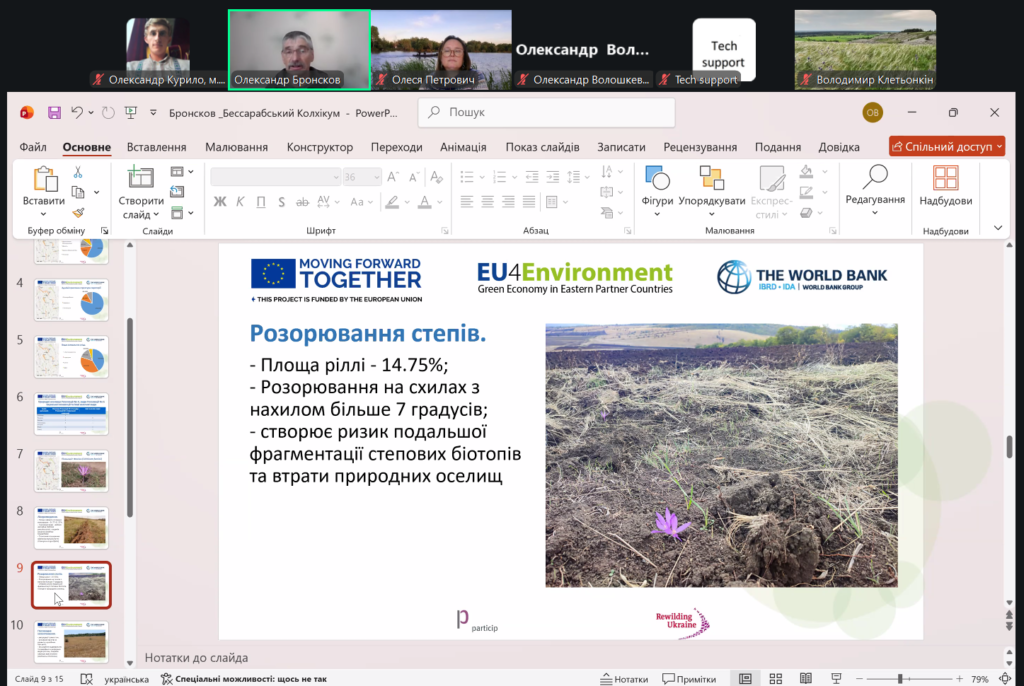Viewport: 1024px width, 686px height.
Task: Click the Cut scissors icon
Action: [78, 173]
